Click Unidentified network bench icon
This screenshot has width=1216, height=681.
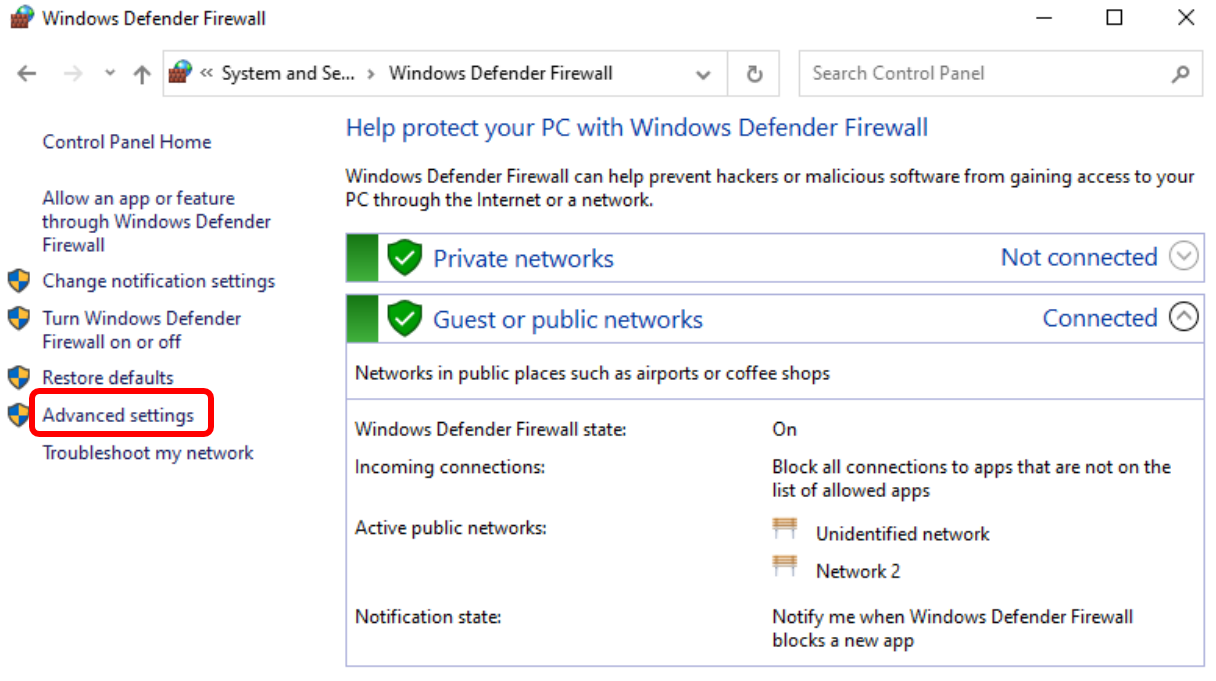[785, 529]
